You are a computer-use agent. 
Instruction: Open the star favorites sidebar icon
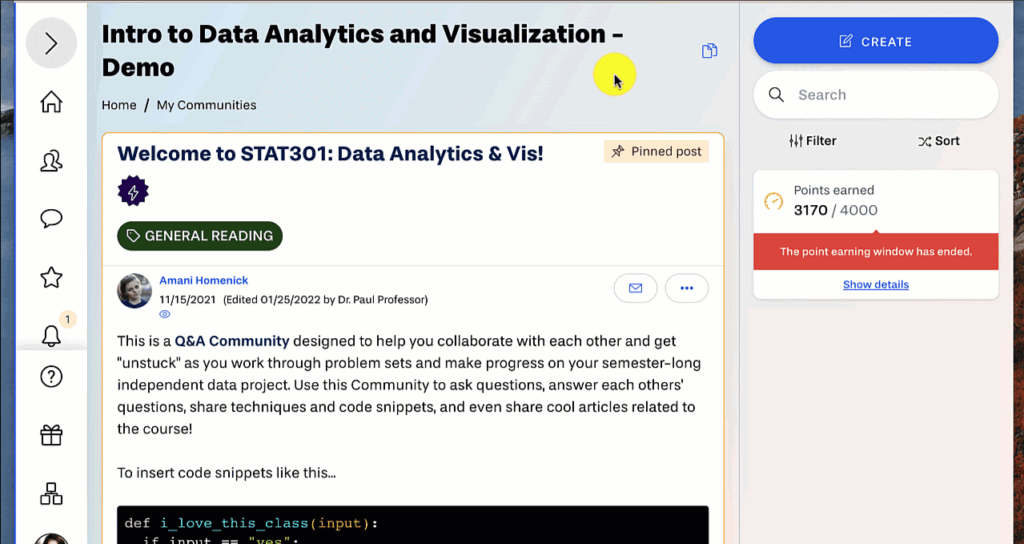point(51,278)
